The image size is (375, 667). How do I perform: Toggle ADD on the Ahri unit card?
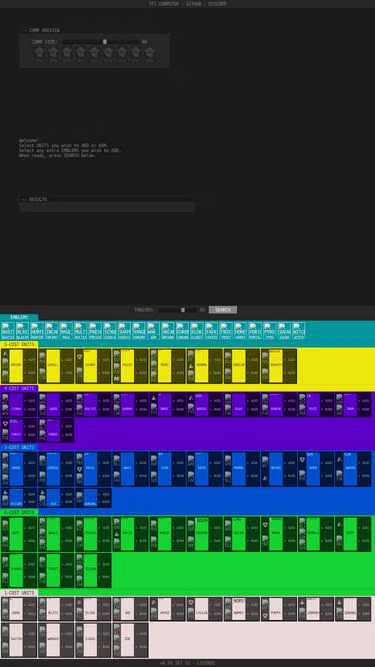[x=30, y=527]
